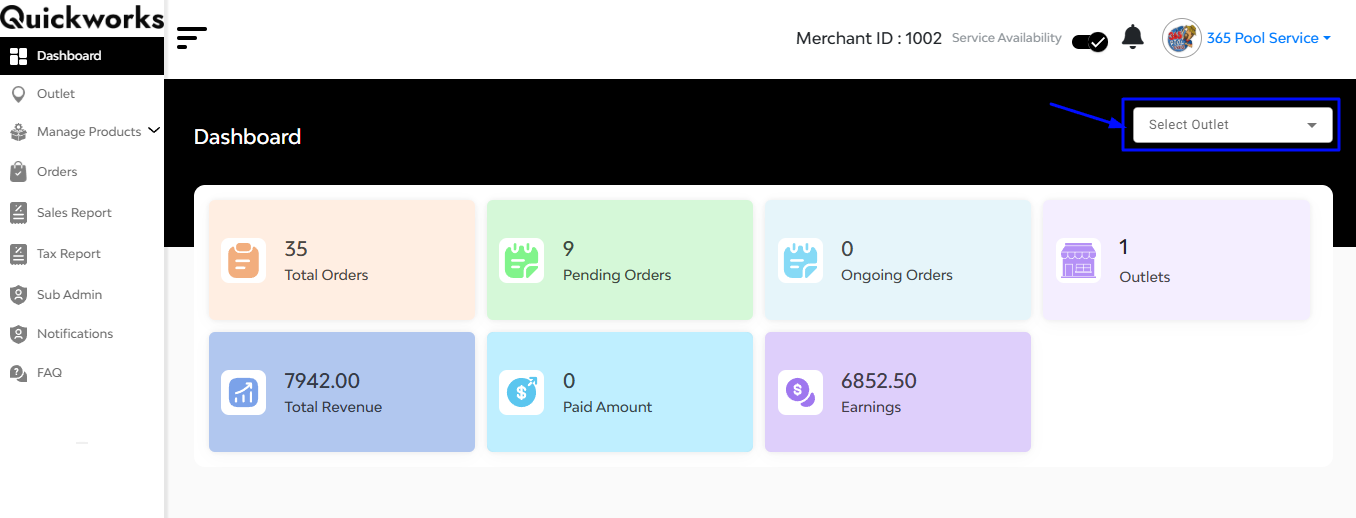Expand the Manage Products submenu arrow

[x=153, y=130]
